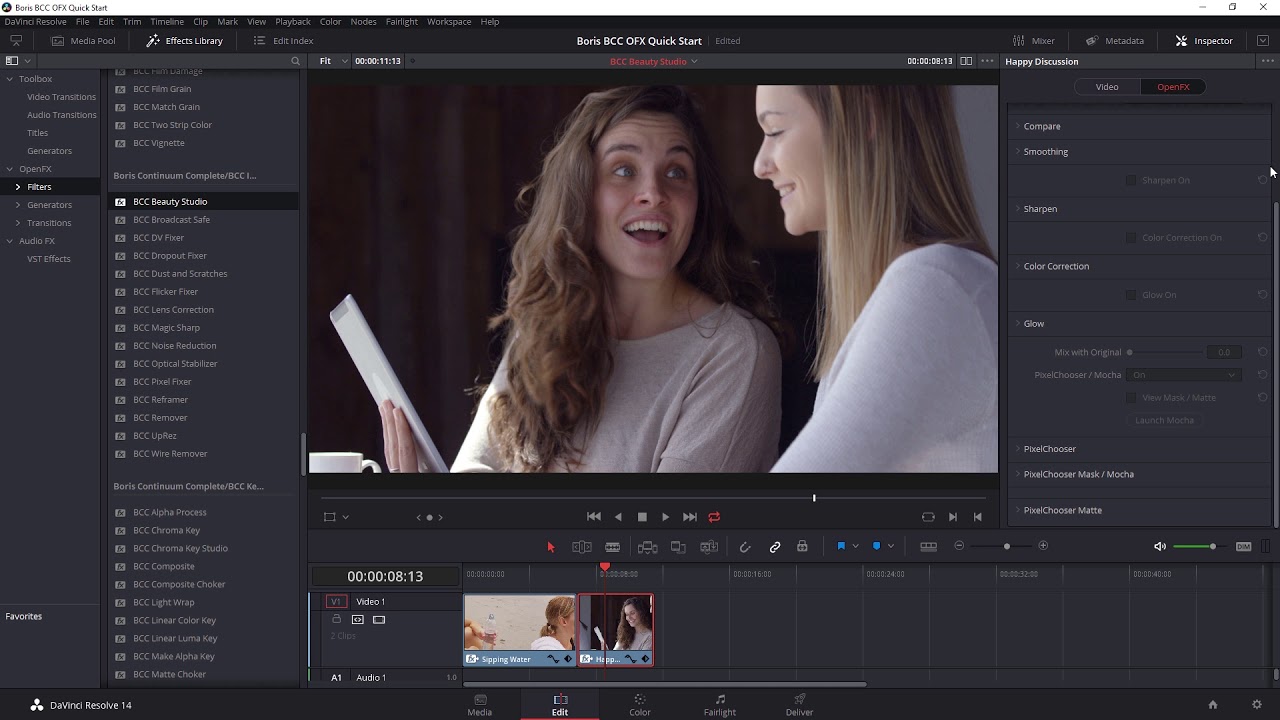This screenshot has width=1280, height=720.
Task: Switch to the Video inspector tab
Action: point(1107,87)
